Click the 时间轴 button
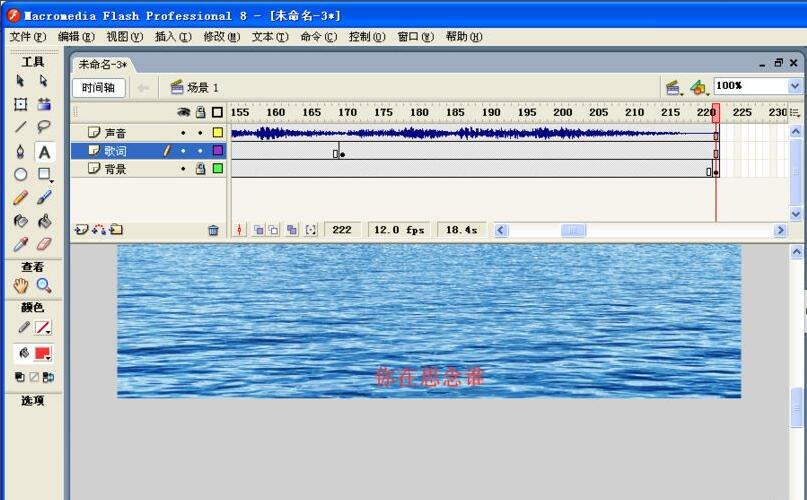Viewport: 807px width, 500px height. coord(98,88)
